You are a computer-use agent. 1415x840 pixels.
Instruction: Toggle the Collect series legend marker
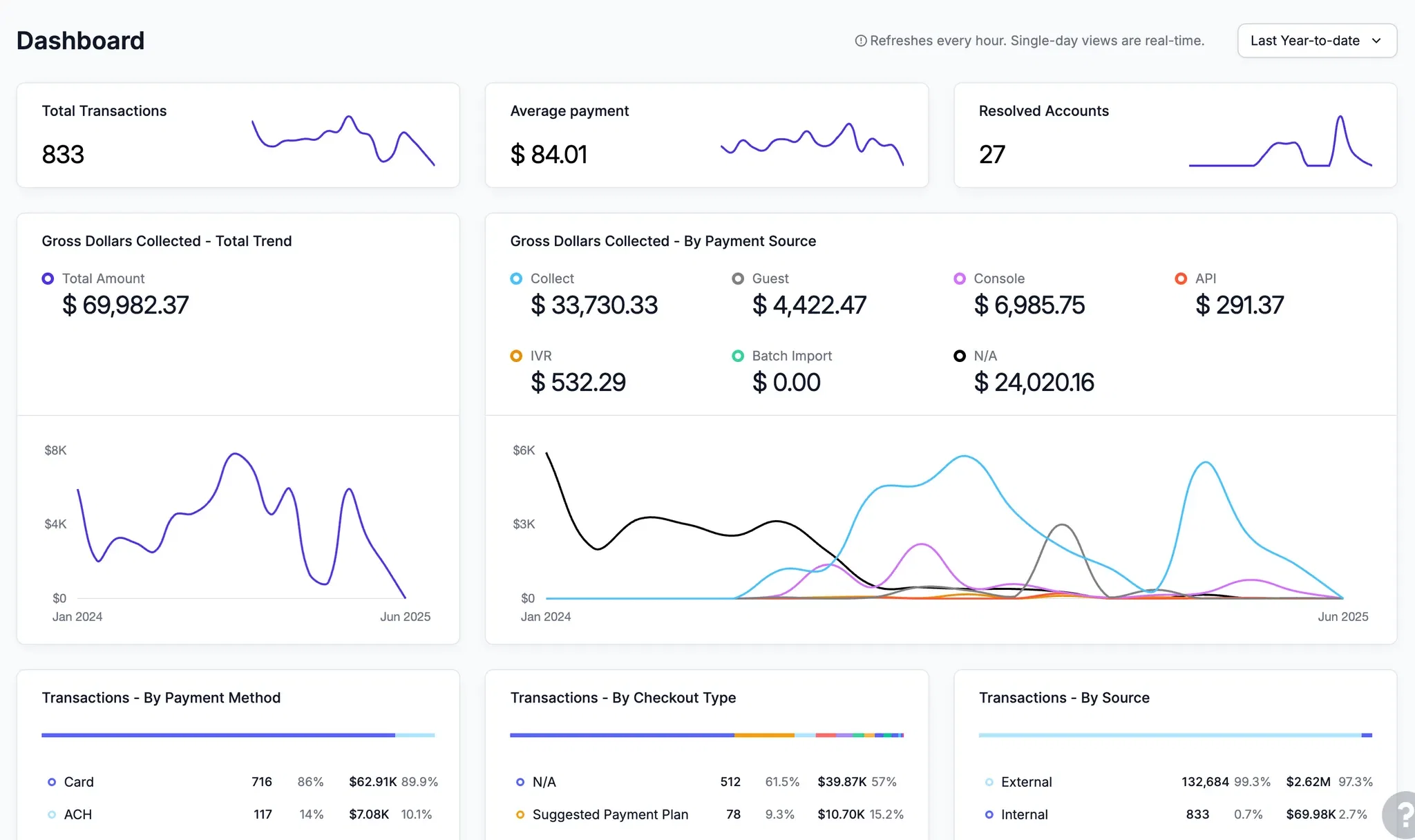(516, 278)
